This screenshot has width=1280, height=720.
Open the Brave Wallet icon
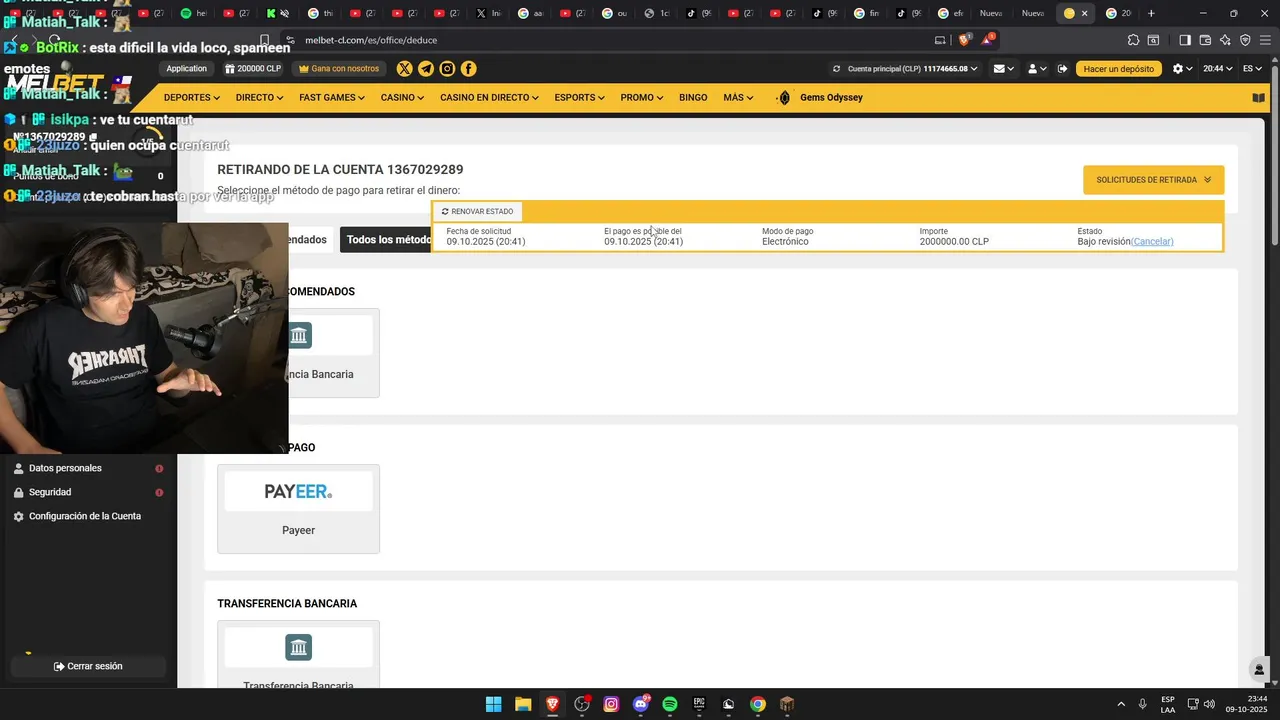tap(1206, 40)
